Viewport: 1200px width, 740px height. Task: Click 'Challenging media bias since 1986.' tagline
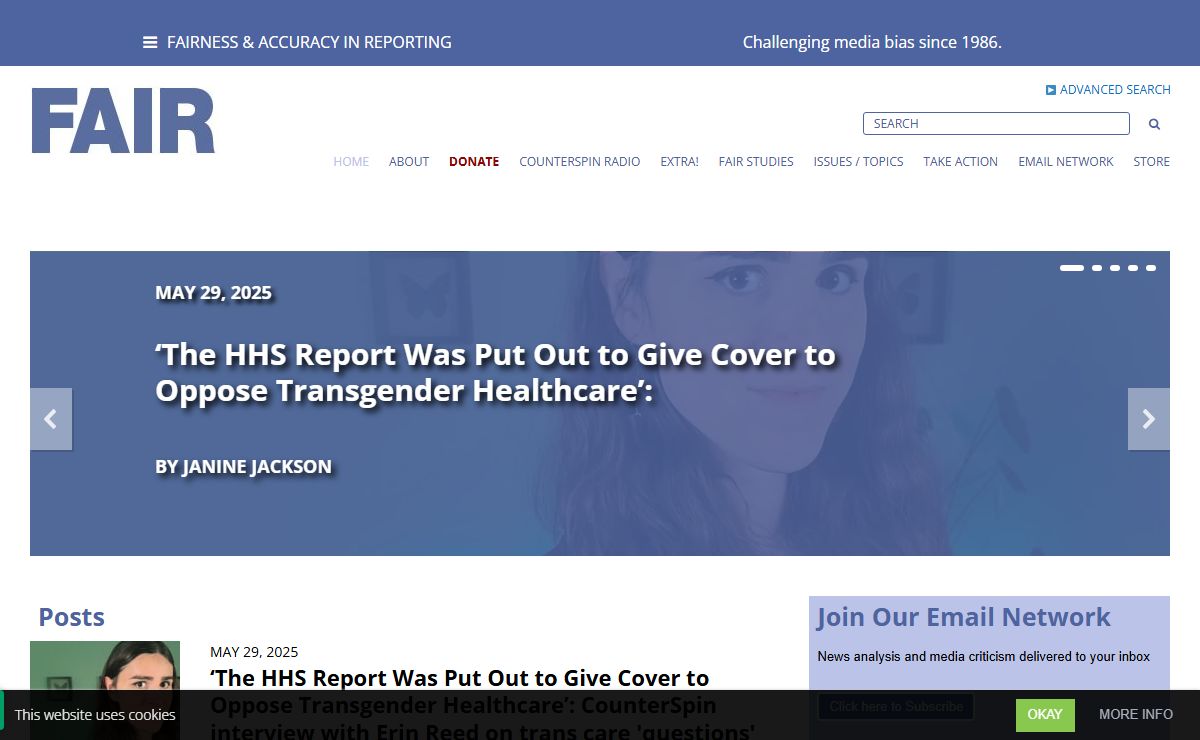coord(872,42)
